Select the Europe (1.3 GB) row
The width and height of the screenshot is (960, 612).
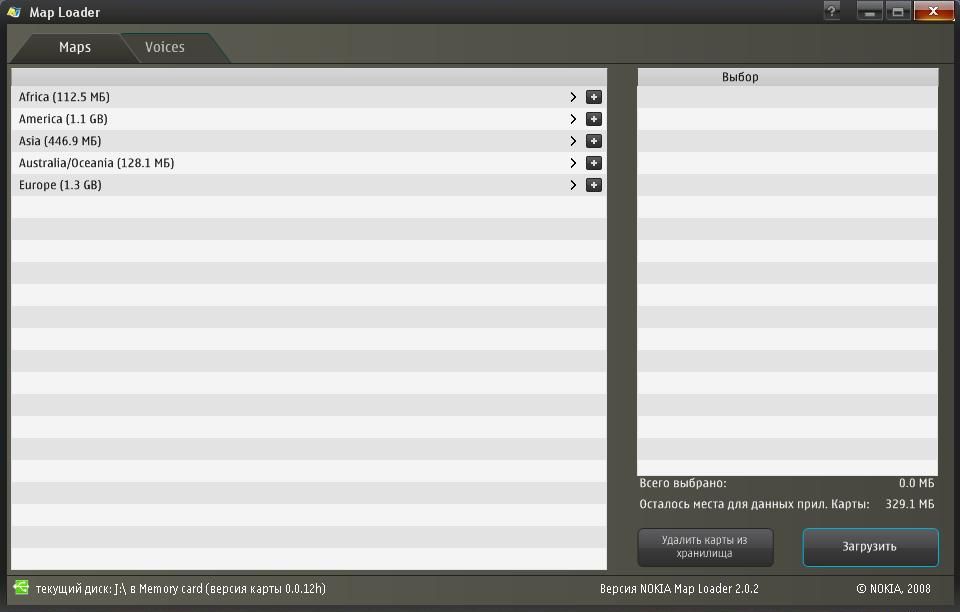coord(309,185)
